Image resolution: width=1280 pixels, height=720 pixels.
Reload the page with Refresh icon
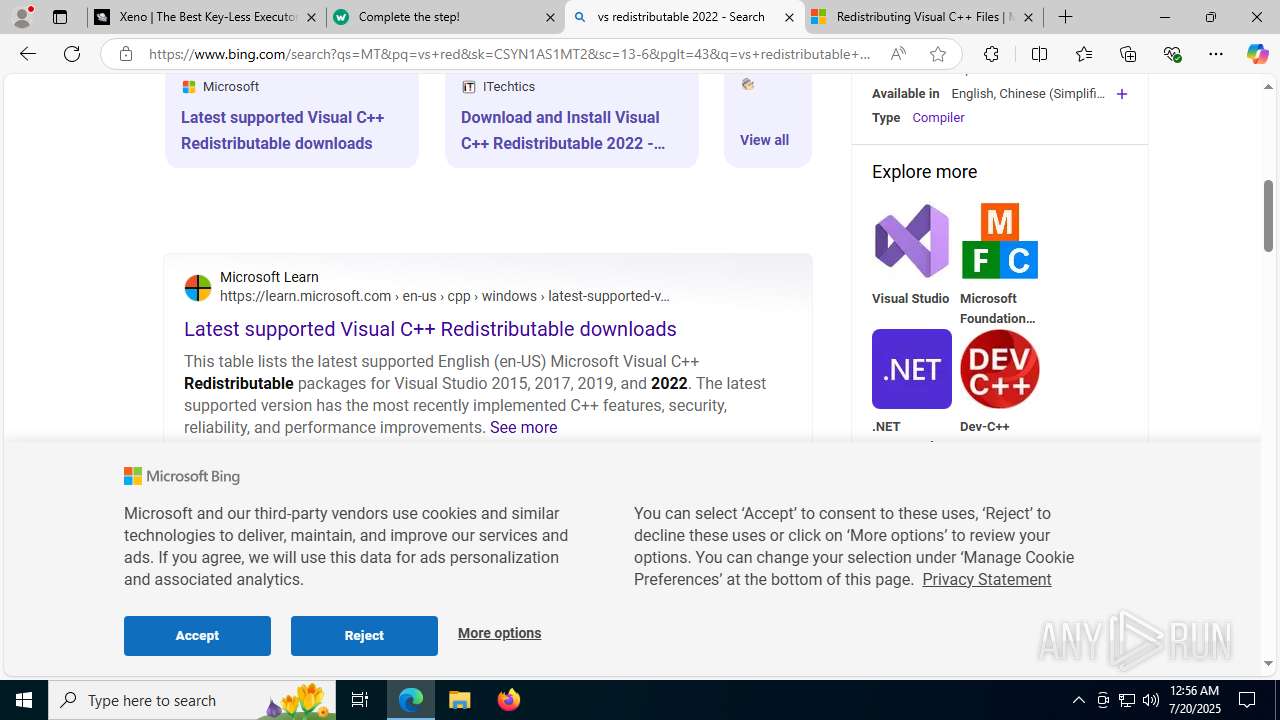coord(72,54)
